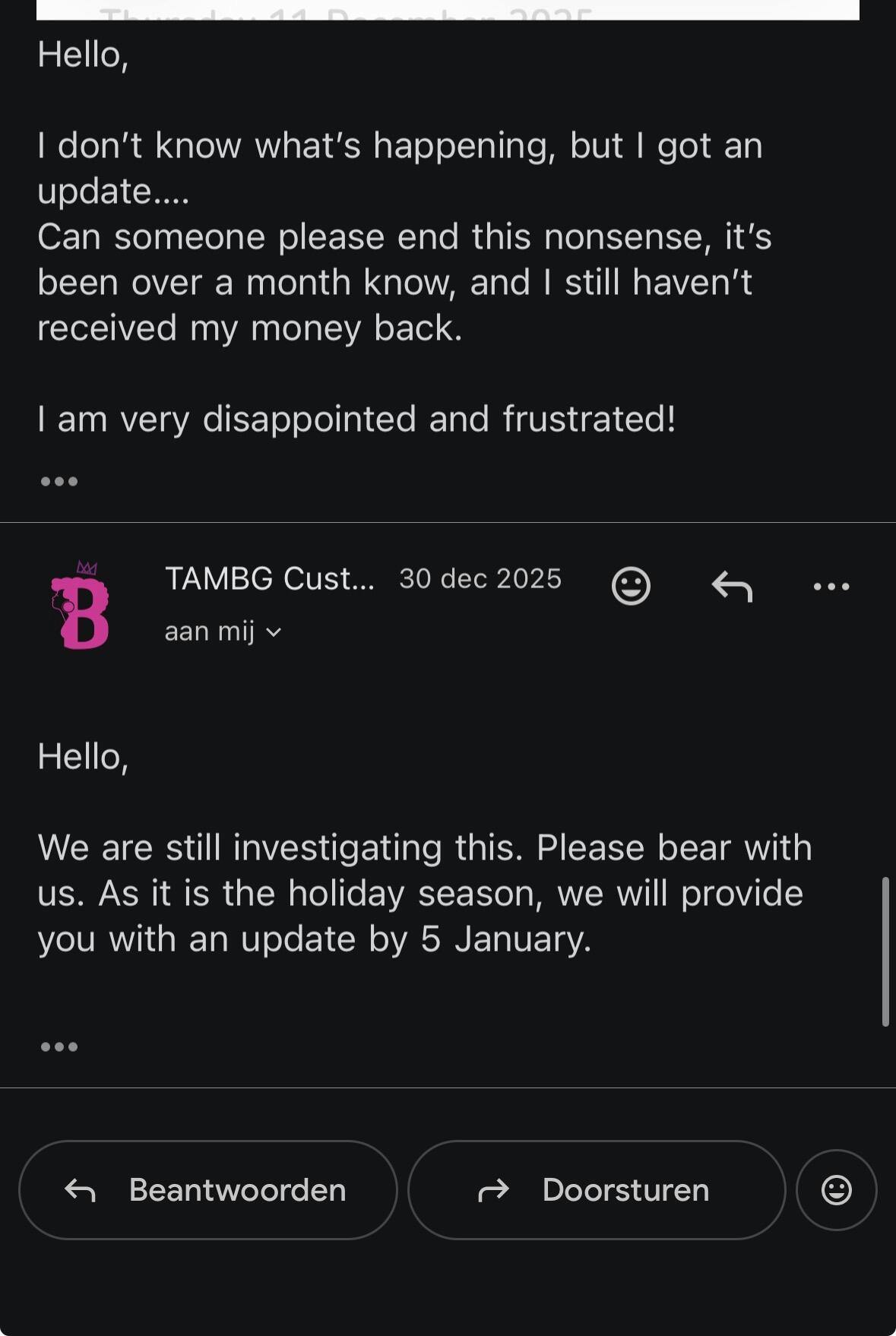Click the reply arrow in TAMBG message header
Image resolution: width=896 pixels, height=1336 pixels.
point(732,586)
